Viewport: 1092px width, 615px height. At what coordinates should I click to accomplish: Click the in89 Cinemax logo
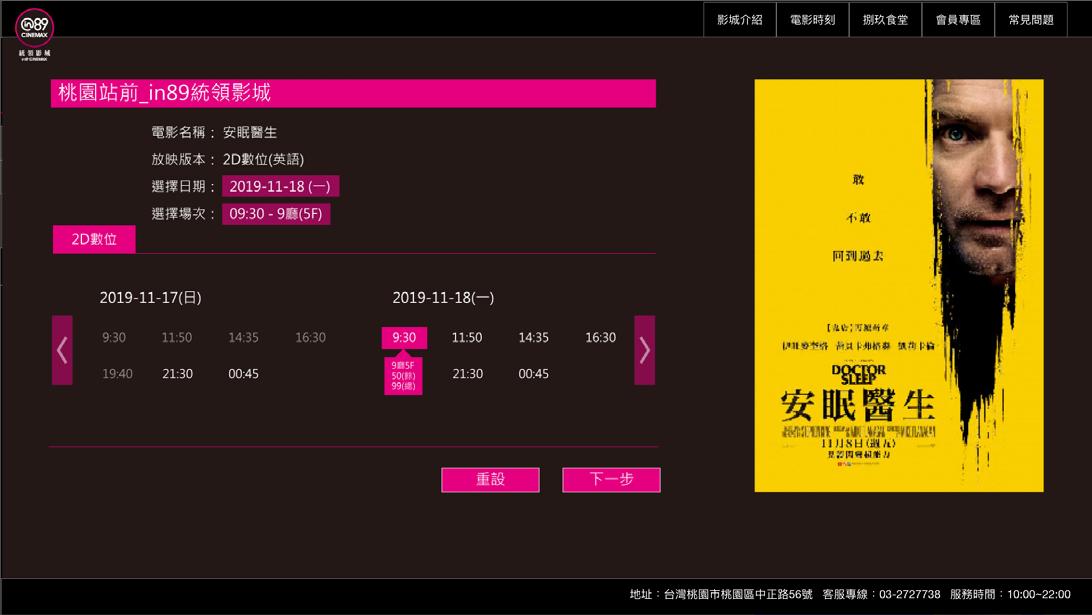tap(34, 34)
